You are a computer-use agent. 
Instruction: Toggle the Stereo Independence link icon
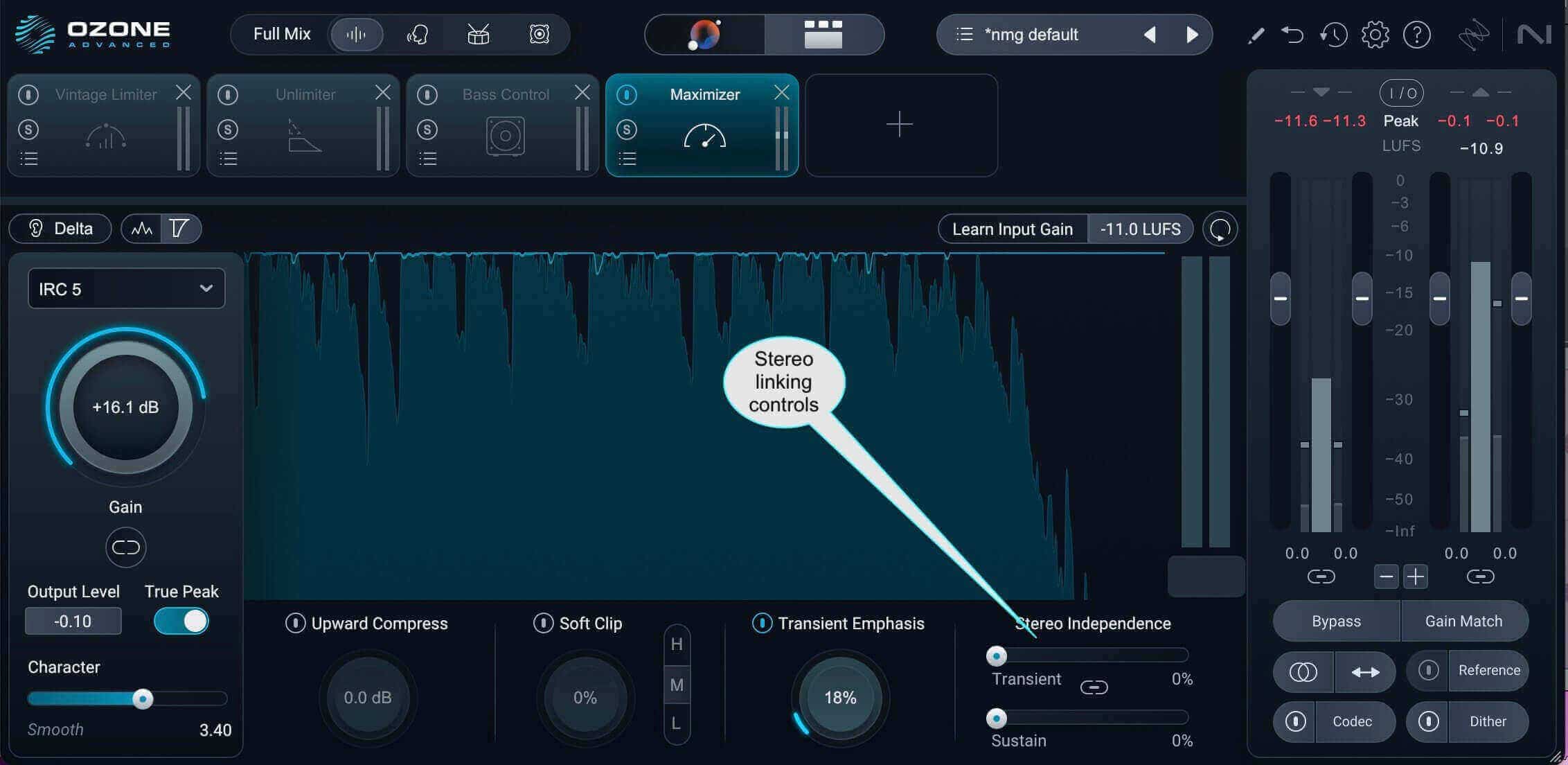click(1094, 687)
